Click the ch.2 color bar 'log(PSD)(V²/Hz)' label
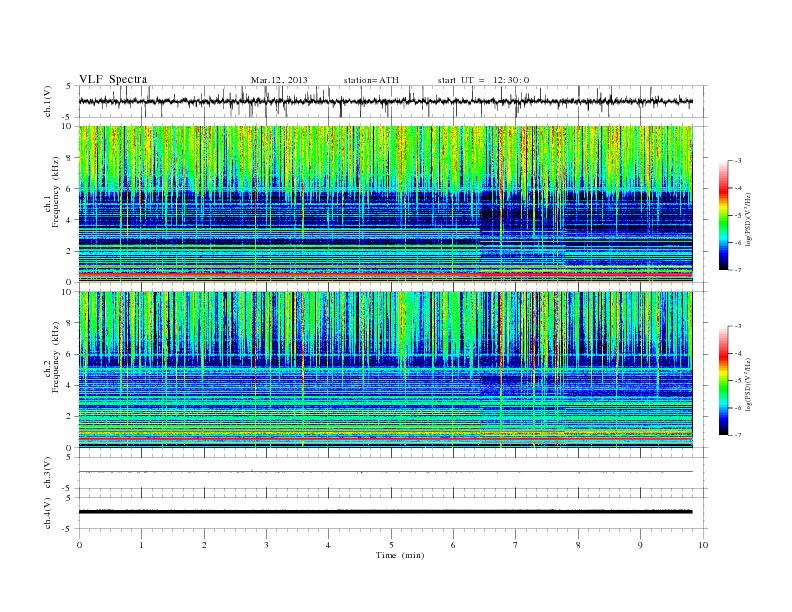 point(750,385)
